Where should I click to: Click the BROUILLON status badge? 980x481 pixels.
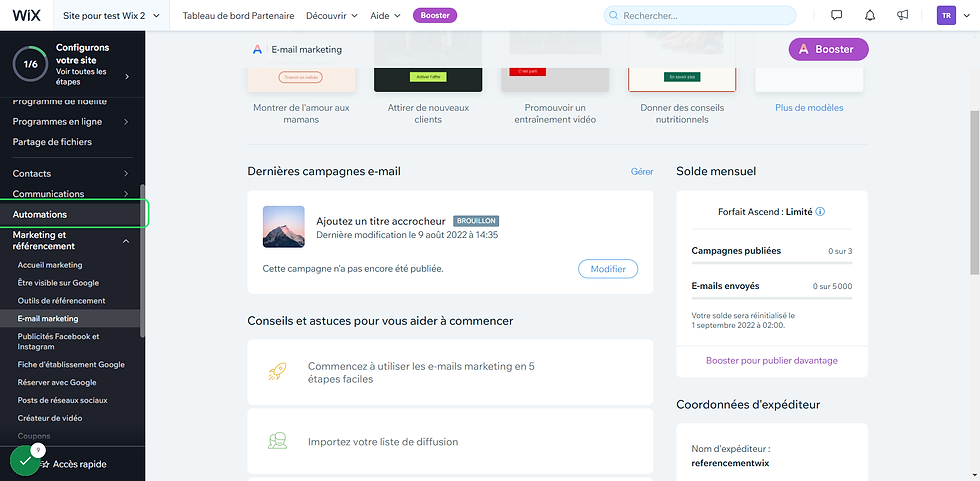[x=476, y=221]
